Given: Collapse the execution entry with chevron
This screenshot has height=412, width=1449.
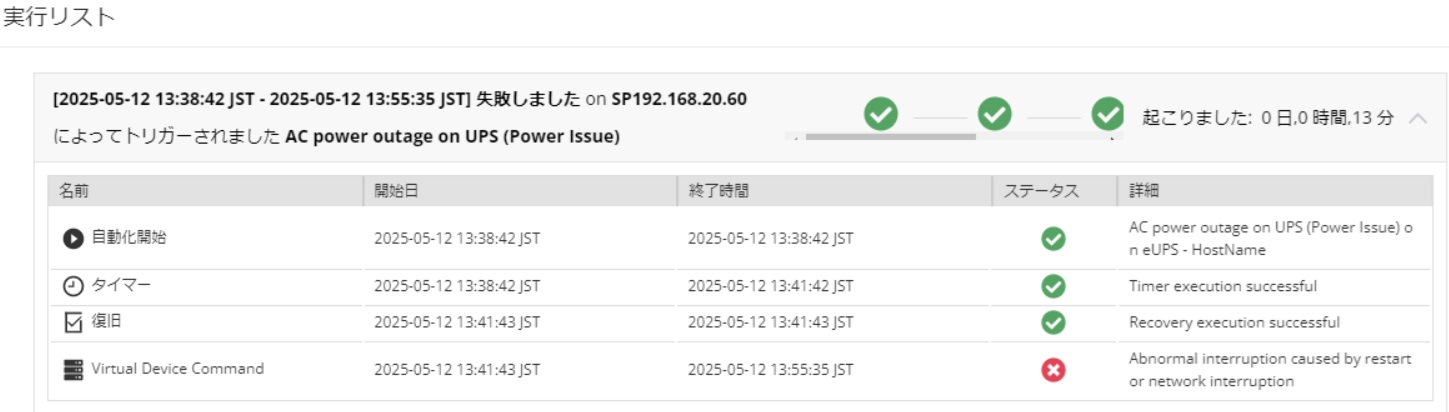Looking at the screenshot, I should (1418, 118).
